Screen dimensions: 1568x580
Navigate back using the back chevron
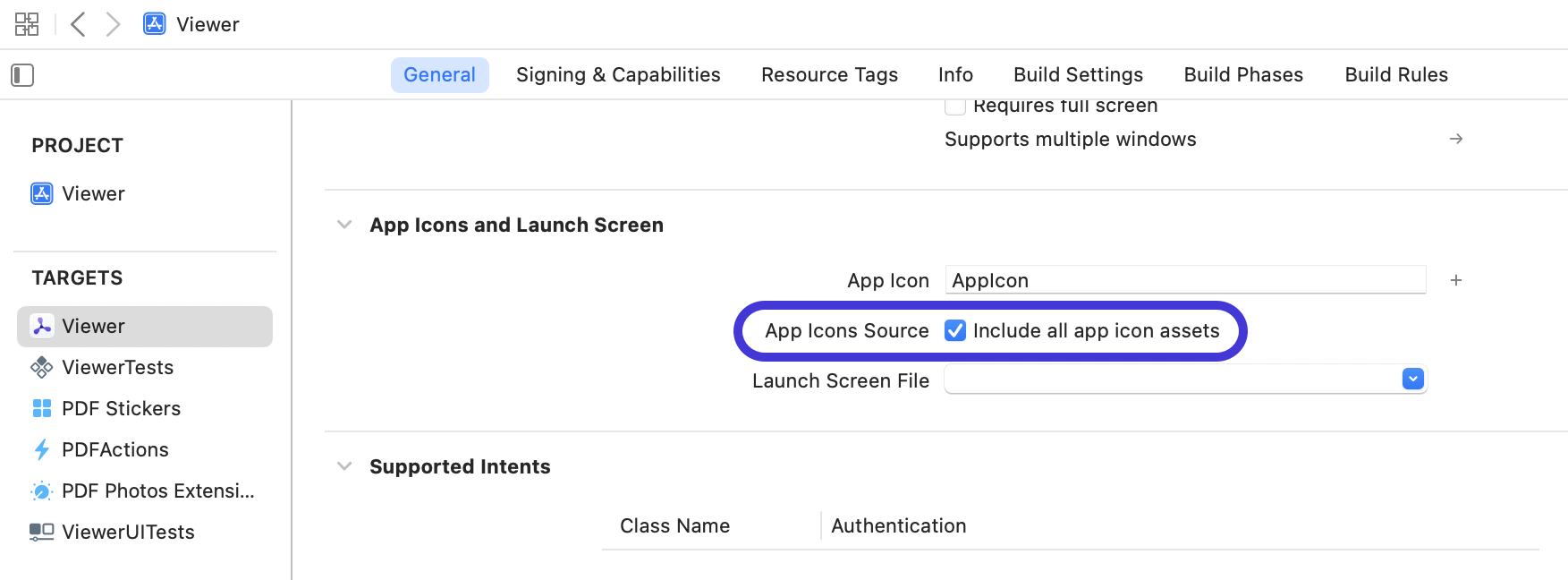click(77, 24)
